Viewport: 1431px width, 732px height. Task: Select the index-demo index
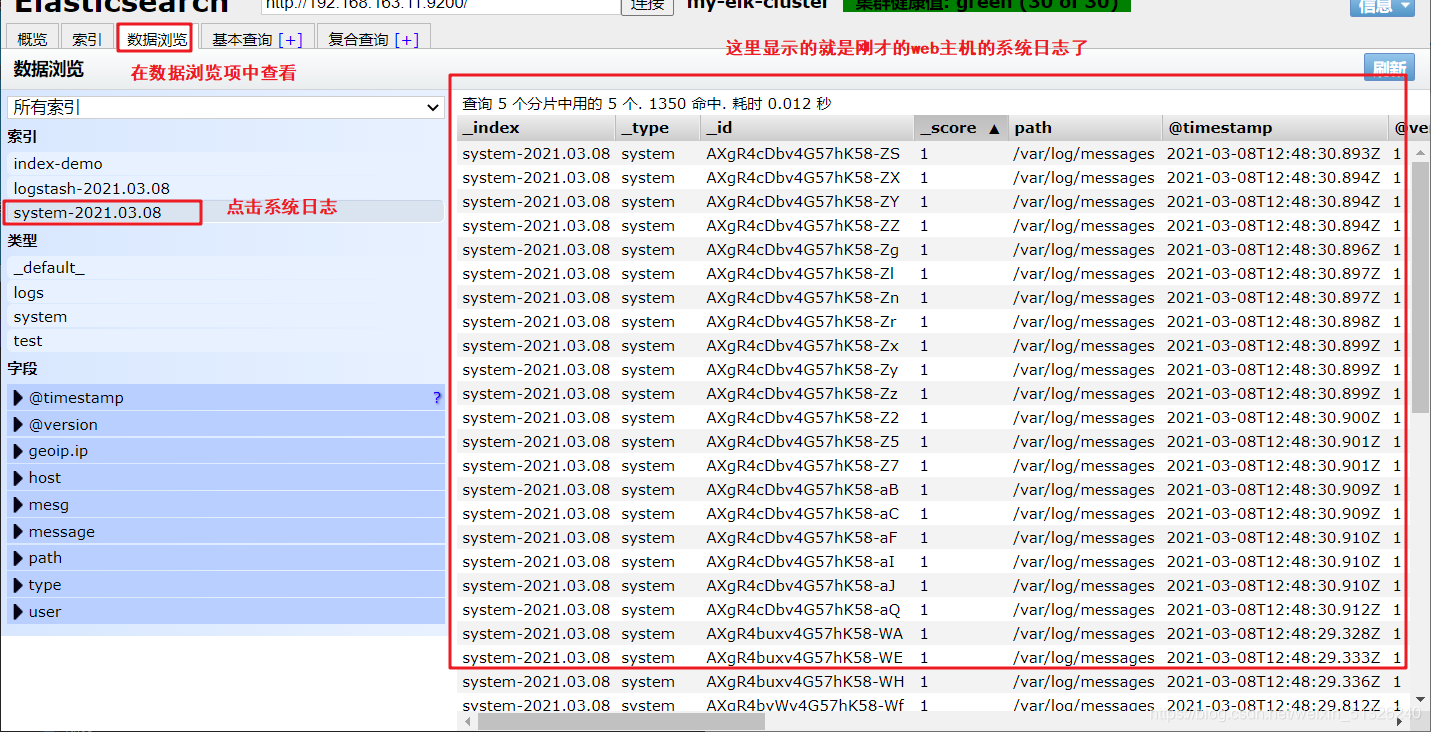tap(225, 163)
